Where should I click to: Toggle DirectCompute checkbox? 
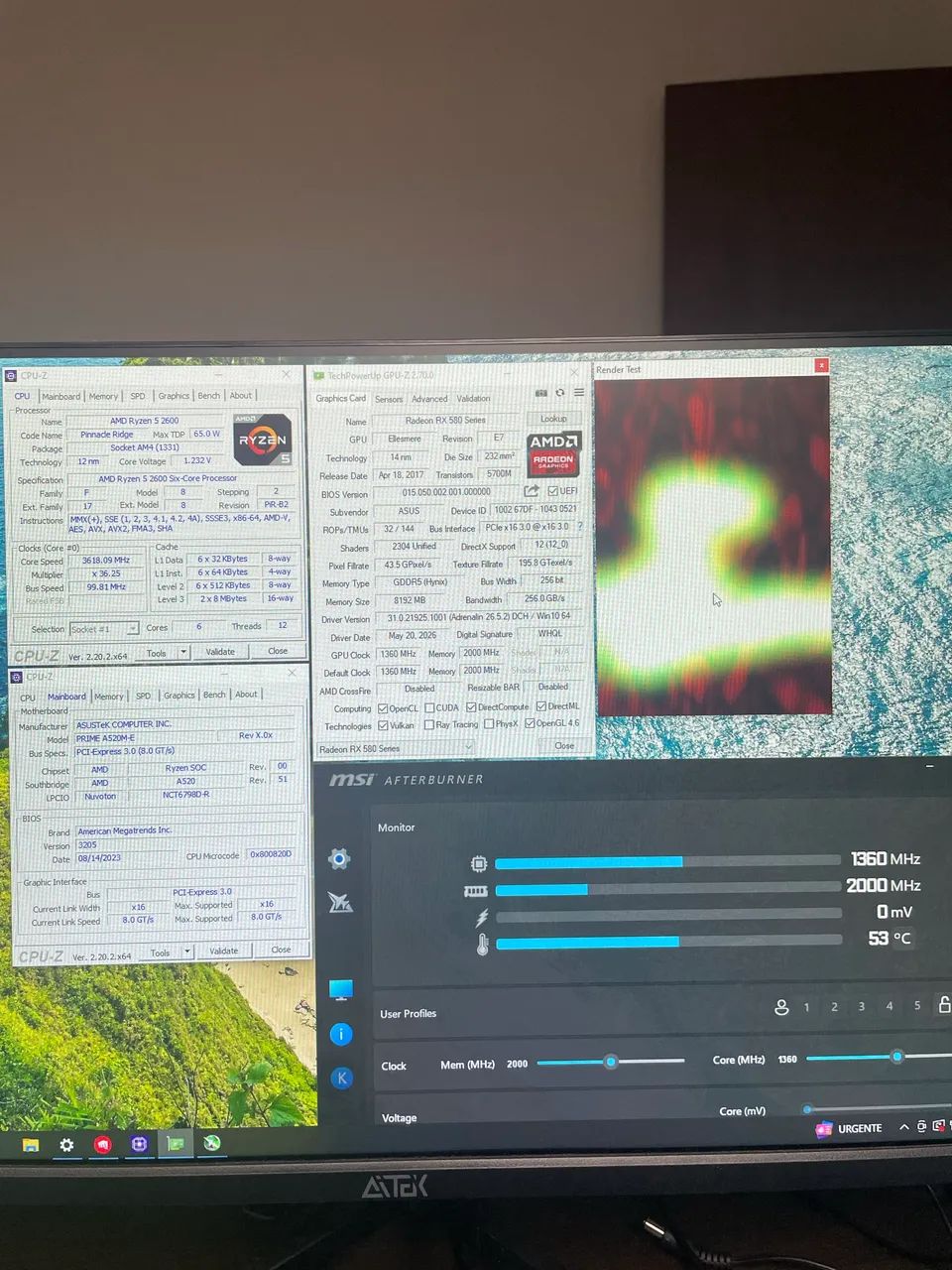click(471, 707)
